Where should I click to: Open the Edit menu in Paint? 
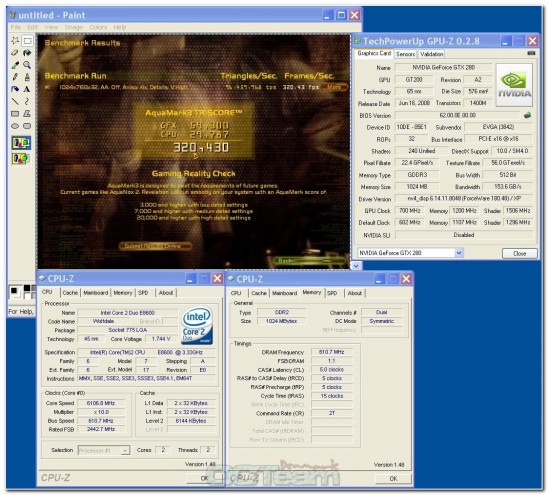[x=33, y=27]
